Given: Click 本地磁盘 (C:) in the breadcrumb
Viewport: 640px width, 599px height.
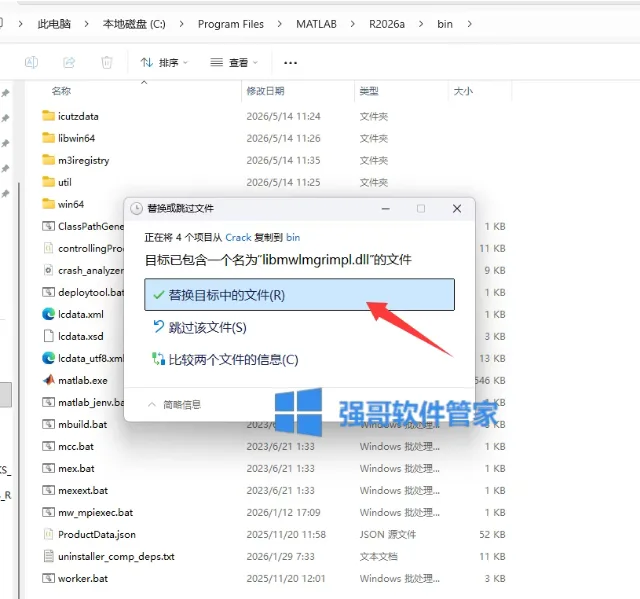Looking at the screenshot, I should (134, 24).
